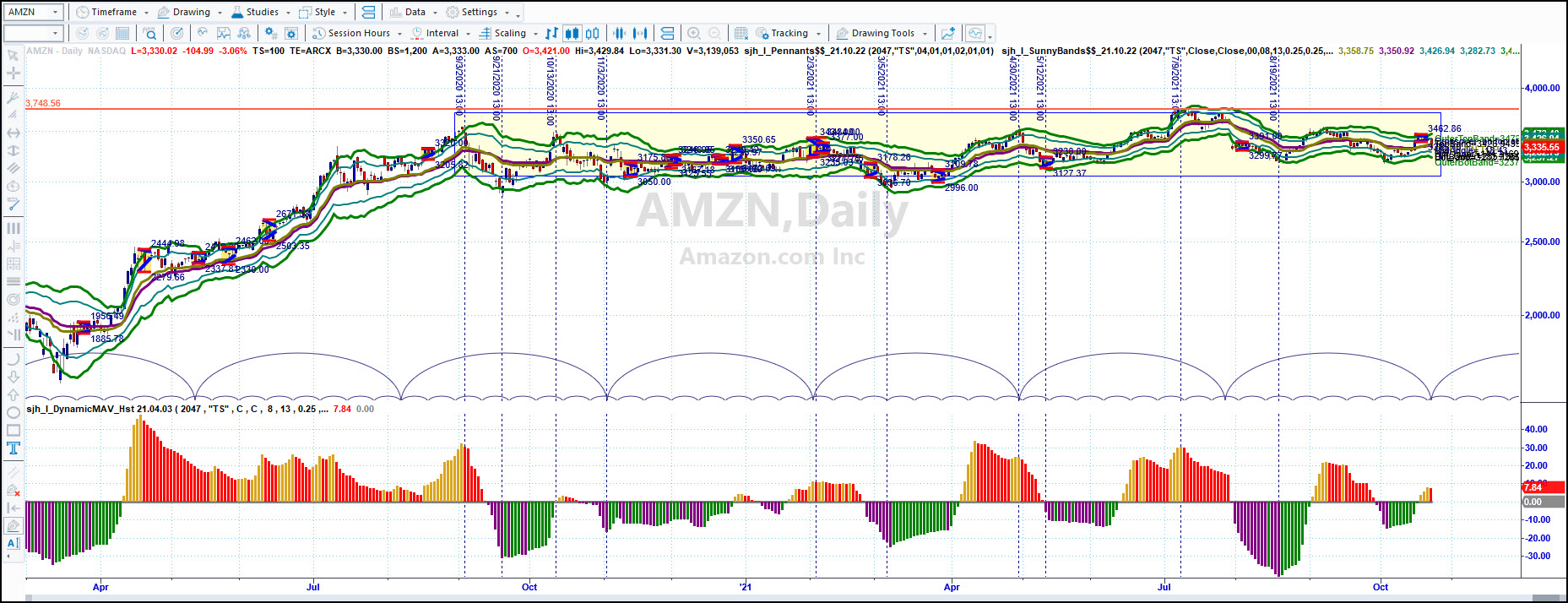The width and height of the screenshot is (1568, 603).
Task: Click the sjh_I_SunnyBands$$ study label
Action: point(1168,51)
